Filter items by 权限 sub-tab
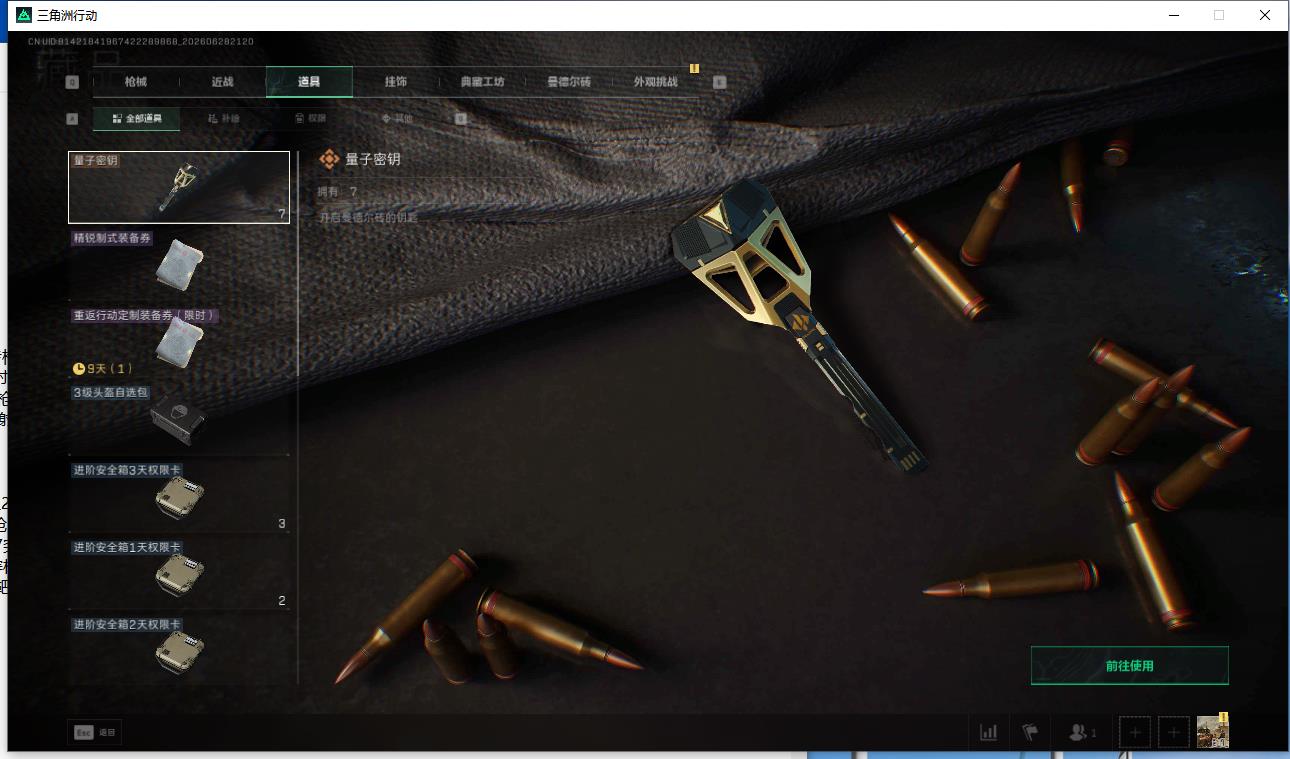The height and width of the screenshot is (759, 1290). (x=310, y=118)
